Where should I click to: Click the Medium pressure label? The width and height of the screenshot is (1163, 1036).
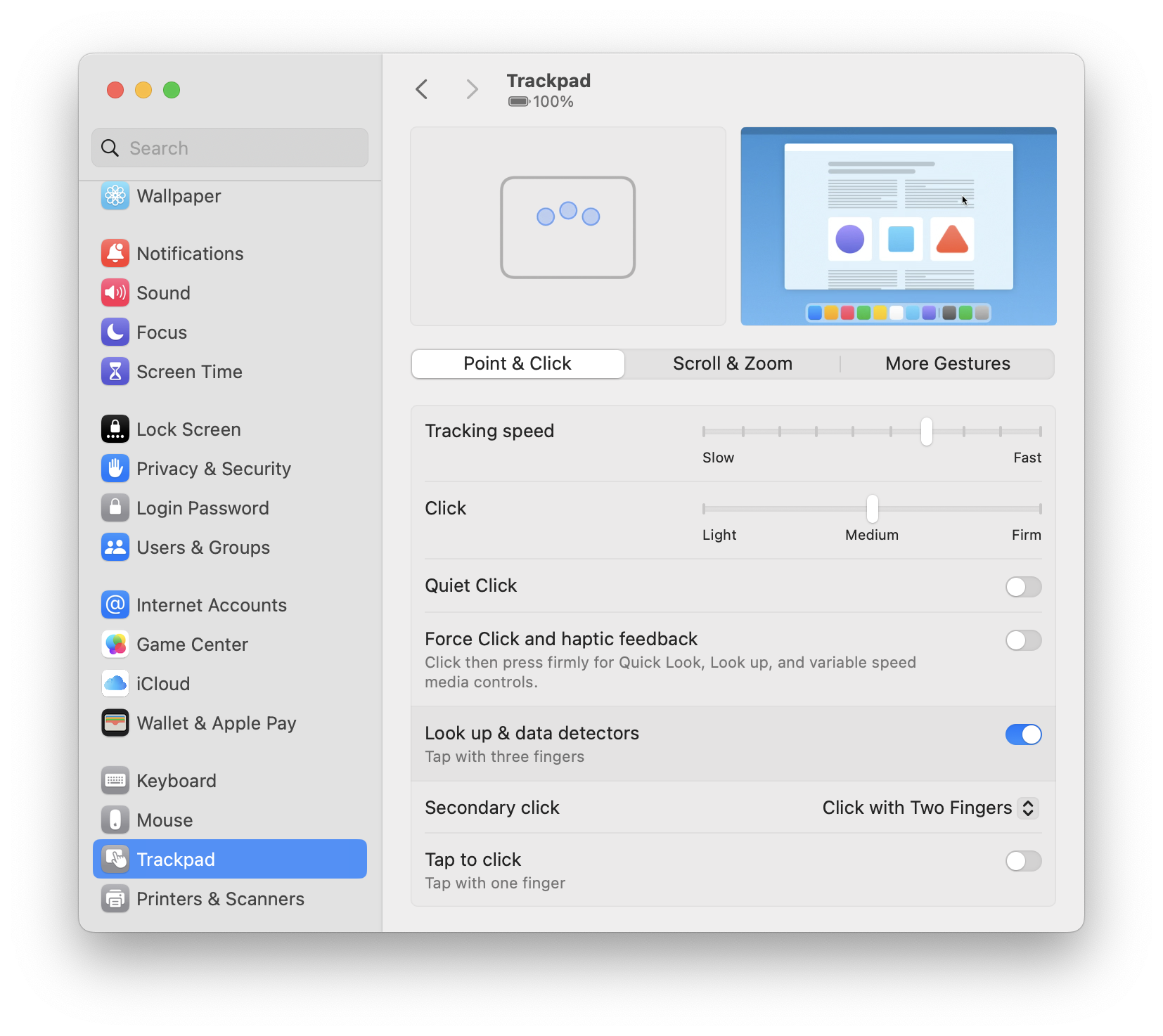(872, 535)
